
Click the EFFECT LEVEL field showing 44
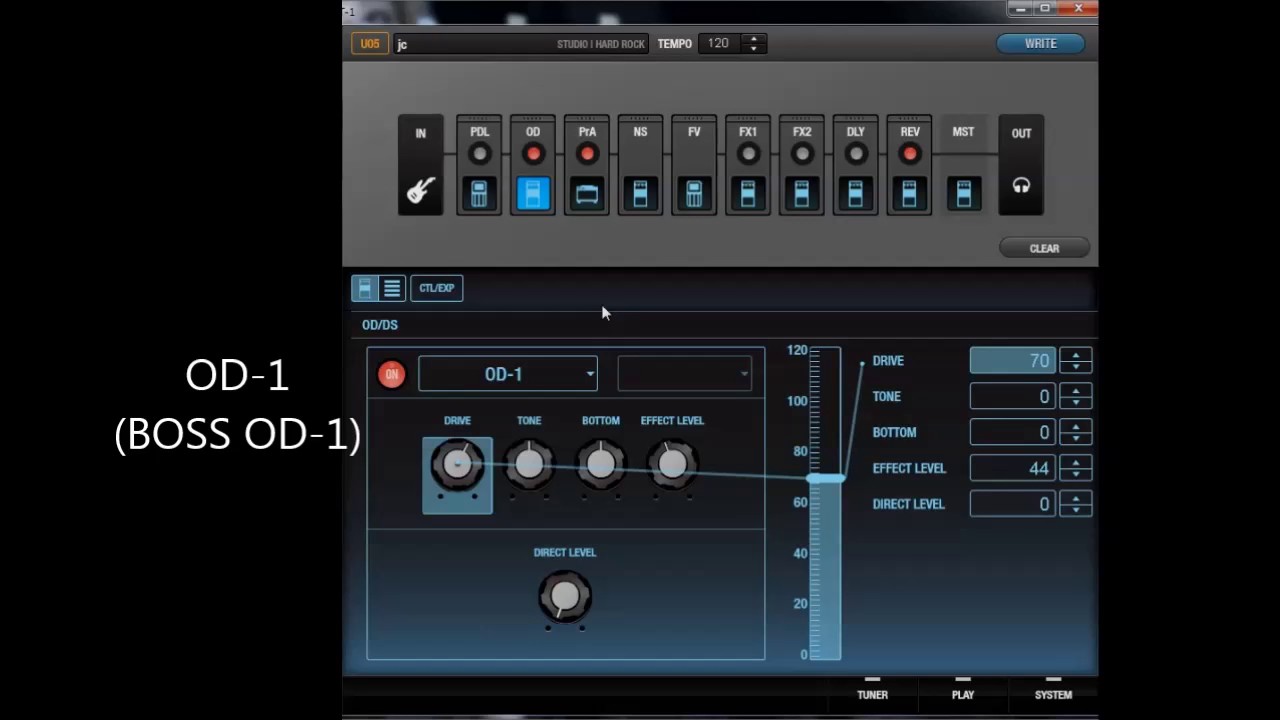[1014, 468]
